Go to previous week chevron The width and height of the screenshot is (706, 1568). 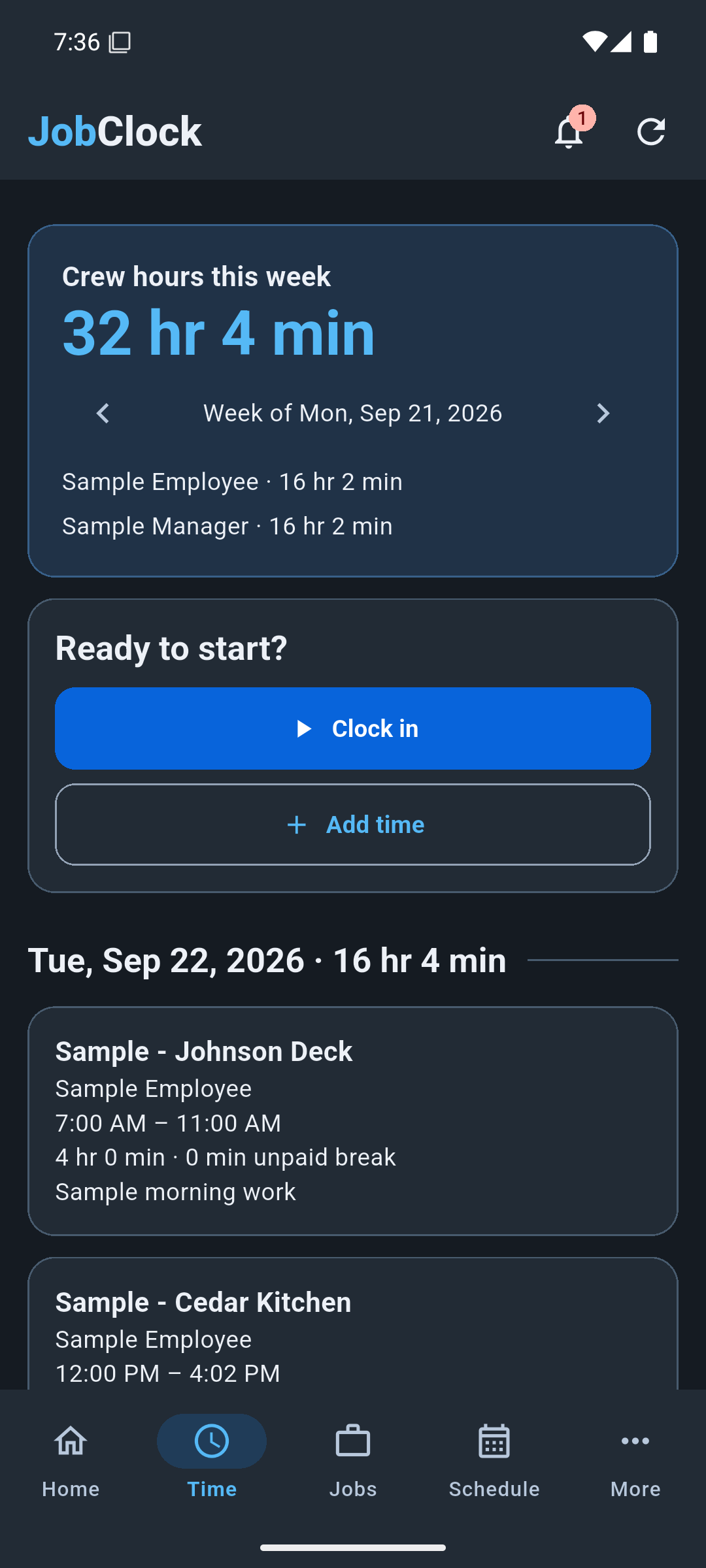tap(103, 414)
